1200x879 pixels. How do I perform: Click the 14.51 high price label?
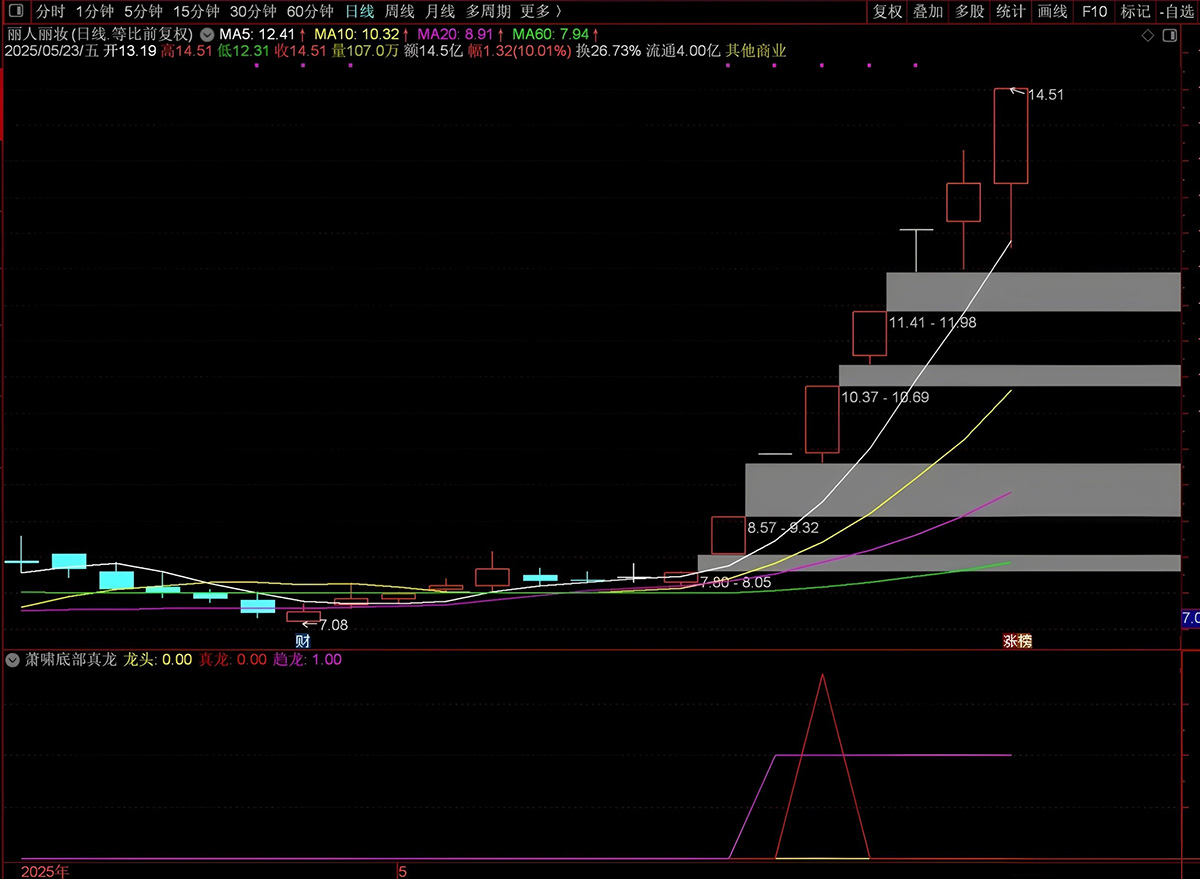pos(1046,95)
